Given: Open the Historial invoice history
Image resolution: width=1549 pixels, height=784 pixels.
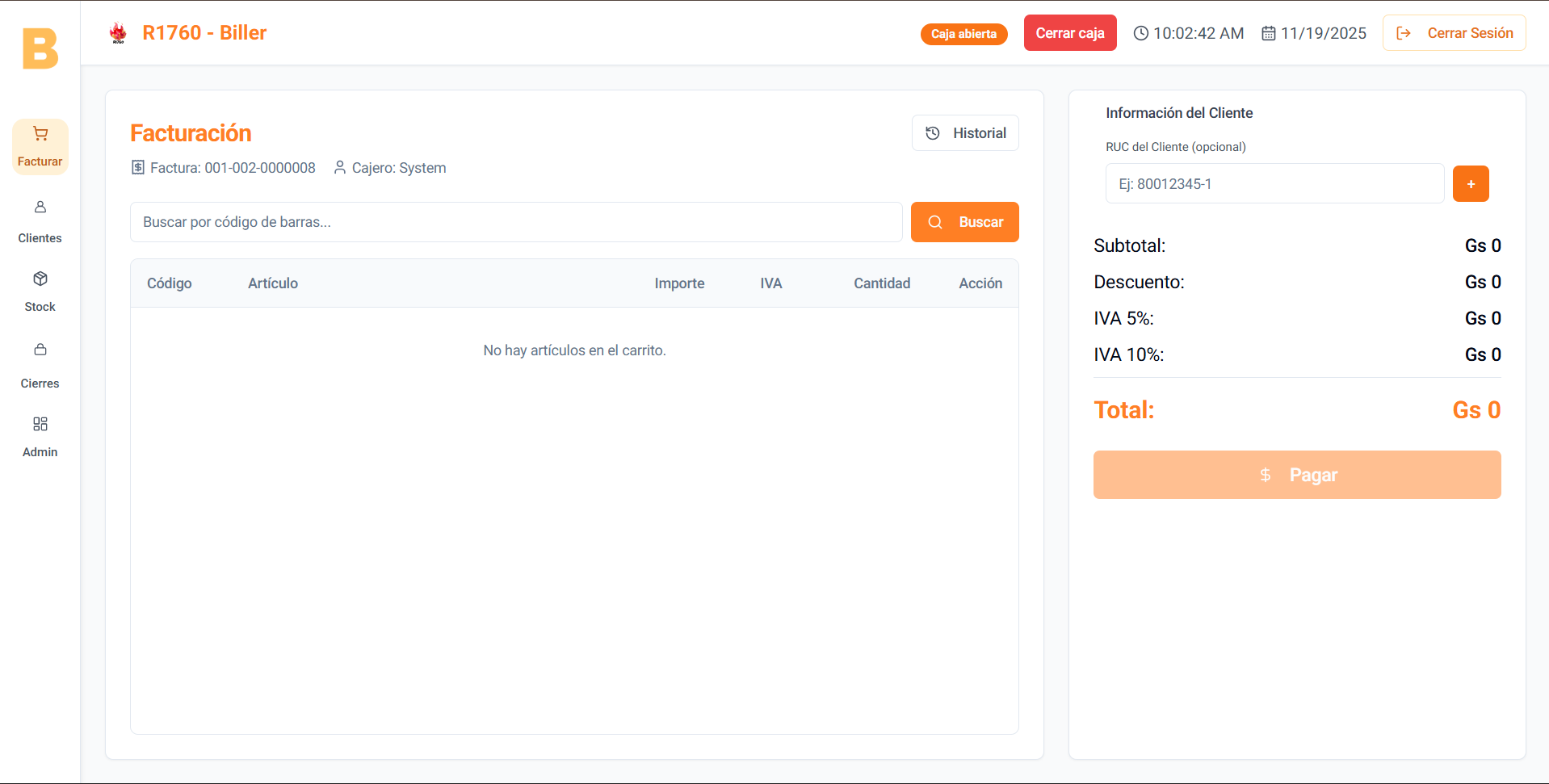Looking at the screenshot, I should pos(965,133).
